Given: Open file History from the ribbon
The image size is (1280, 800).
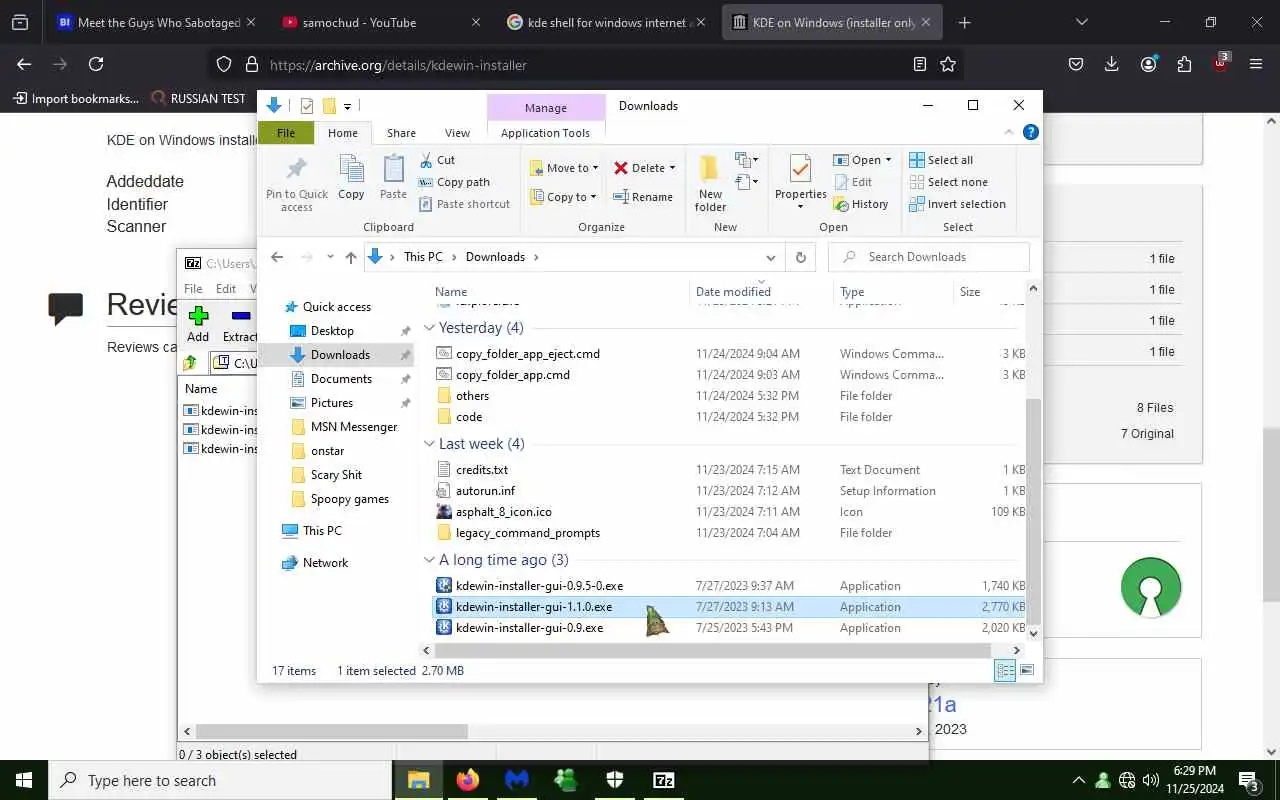Looking at the screenshot, I should coord(860,204).
